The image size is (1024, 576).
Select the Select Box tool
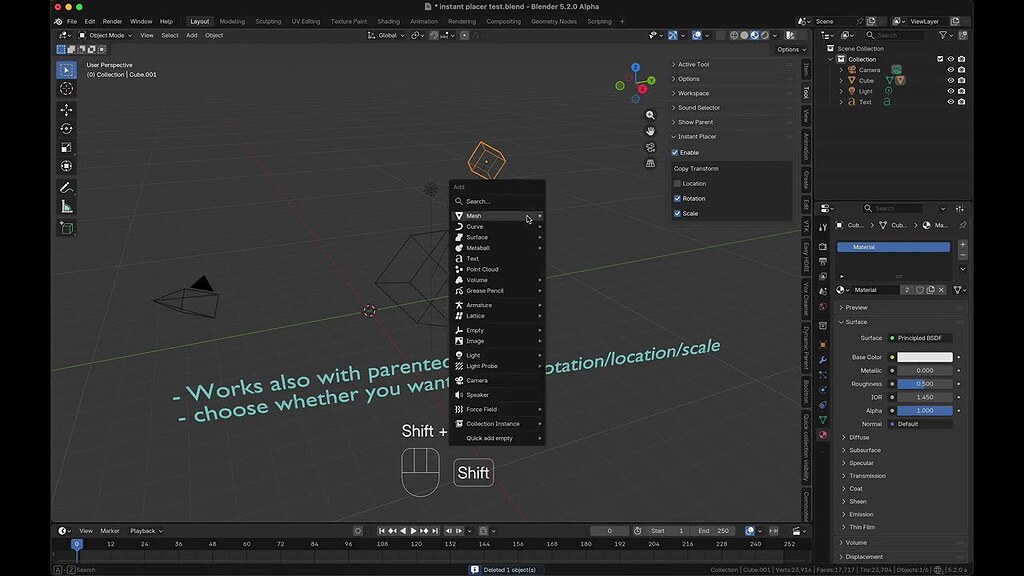[67, 70]
